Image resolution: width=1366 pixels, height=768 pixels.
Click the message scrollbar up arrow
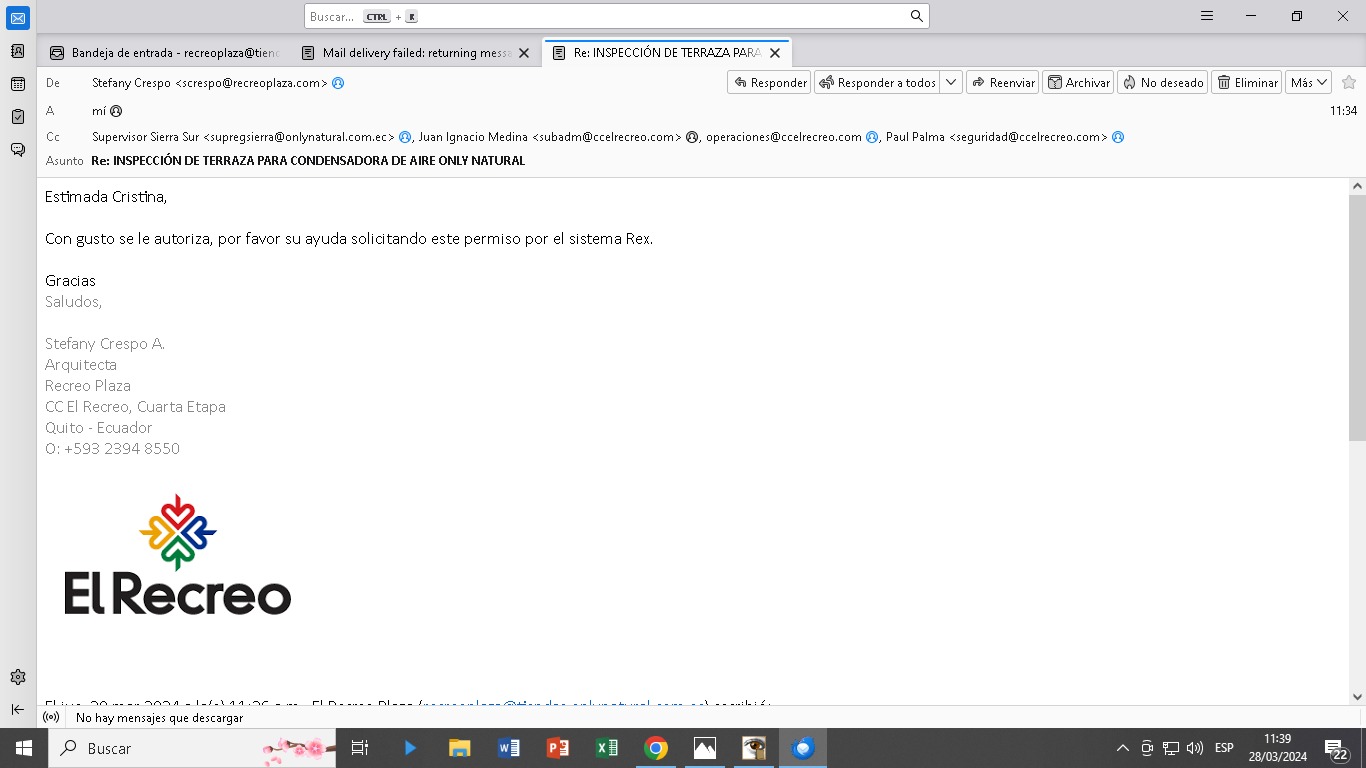[1357, 186]
